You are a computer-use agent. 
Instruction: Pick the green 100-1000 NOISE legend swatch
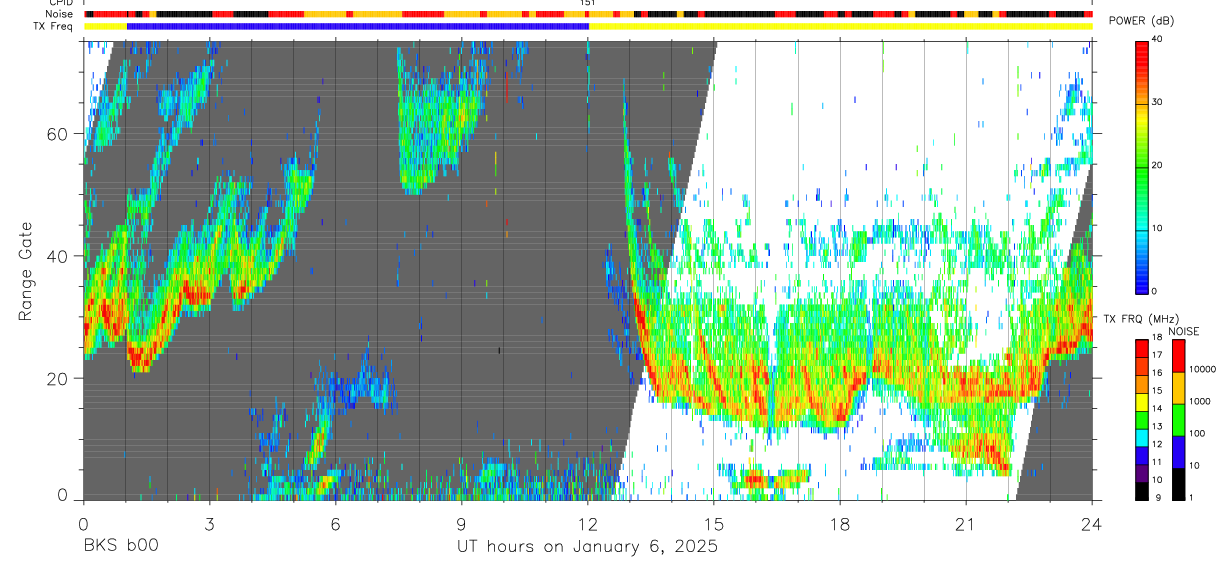1178,419
